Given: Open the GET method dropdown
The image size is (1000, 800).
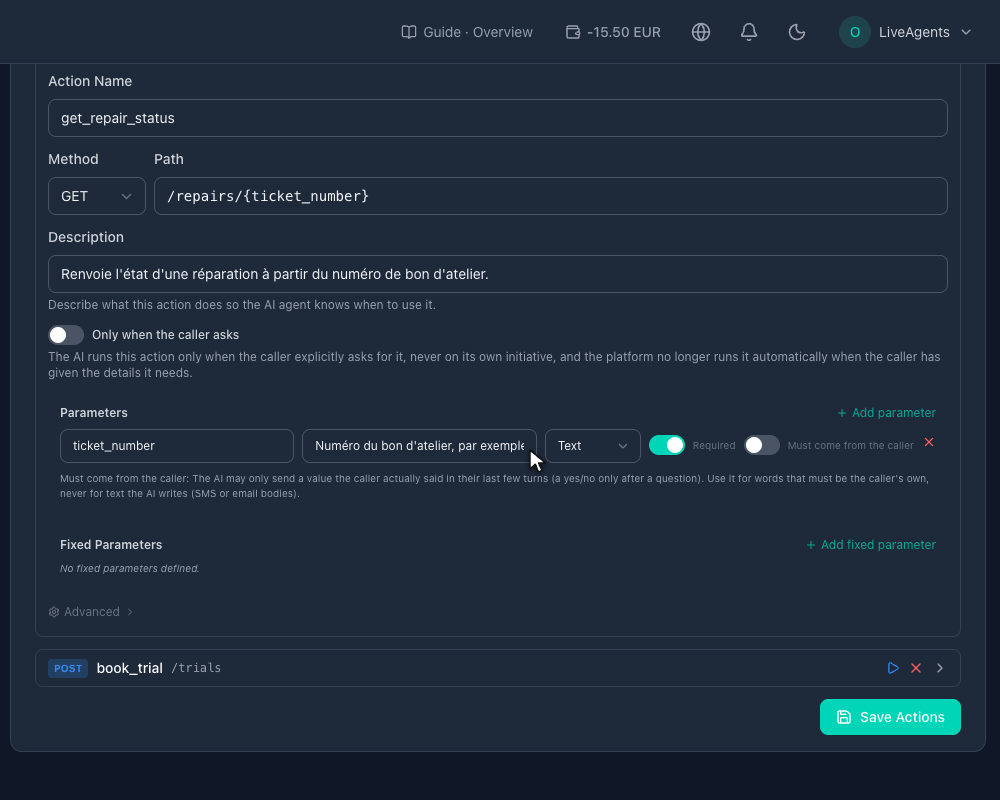Looking at the screenshot, I should coord(97,196).
